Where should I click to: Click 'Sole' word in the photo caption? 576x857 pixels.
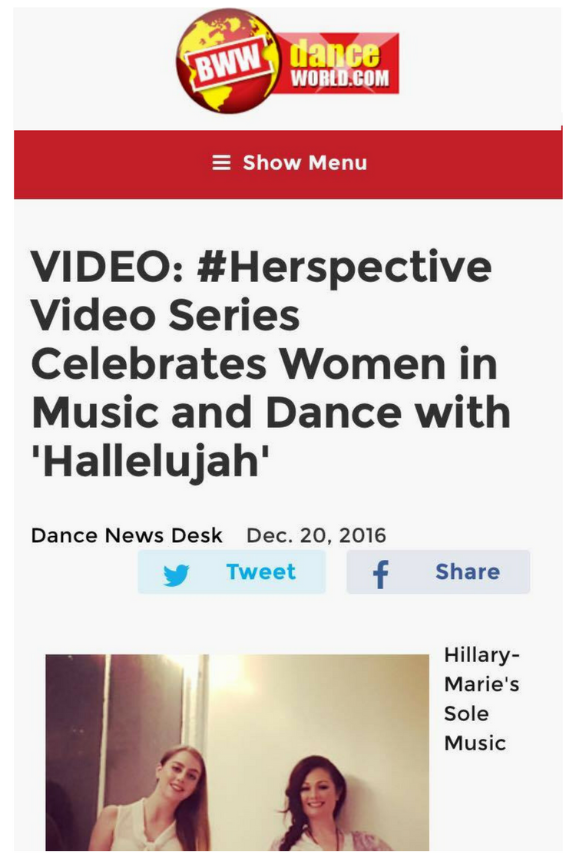click(x=466, y=713)
